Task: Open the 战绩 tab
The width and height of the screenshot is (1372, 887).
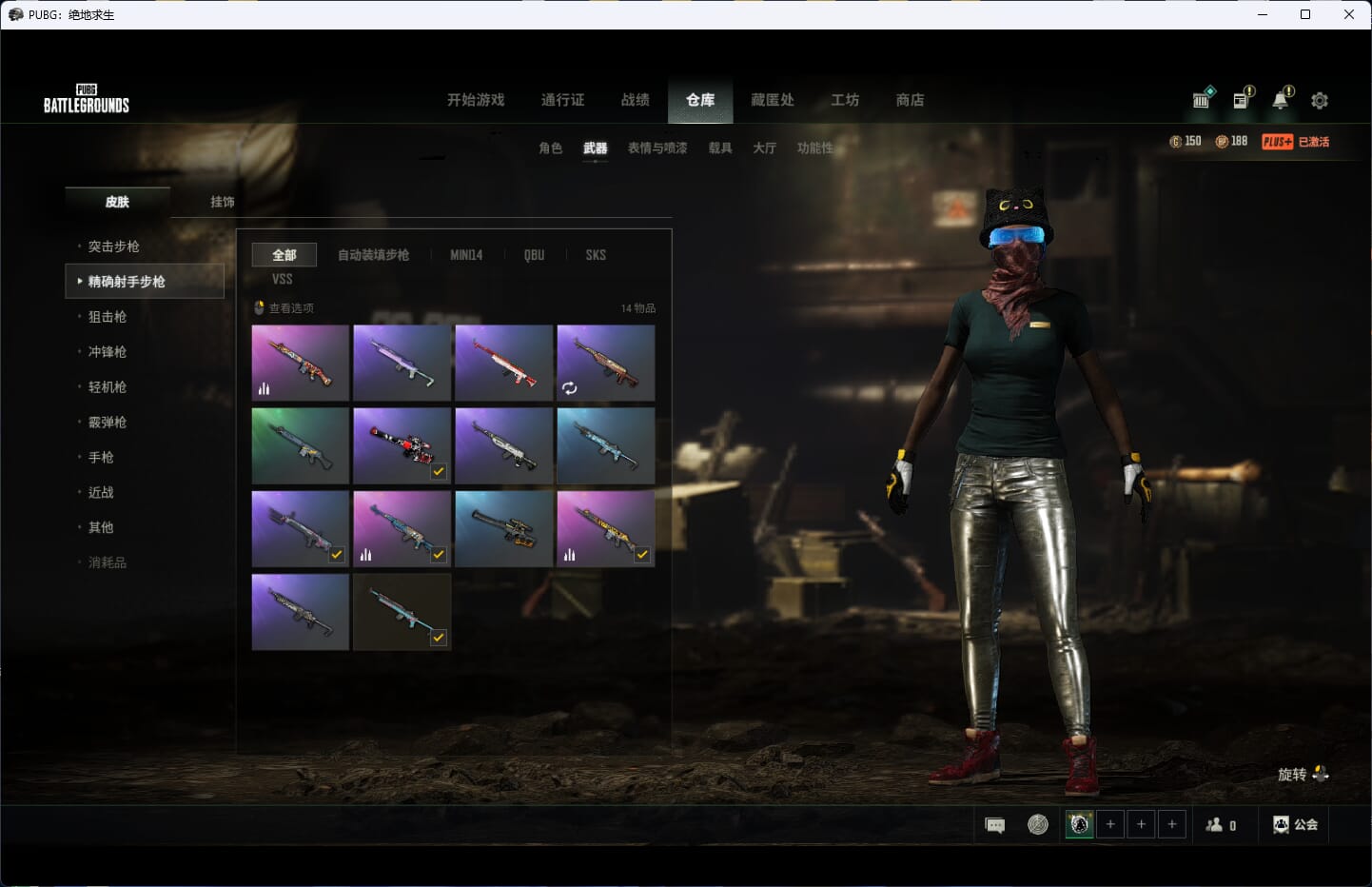Action: [x=635, y=100]
